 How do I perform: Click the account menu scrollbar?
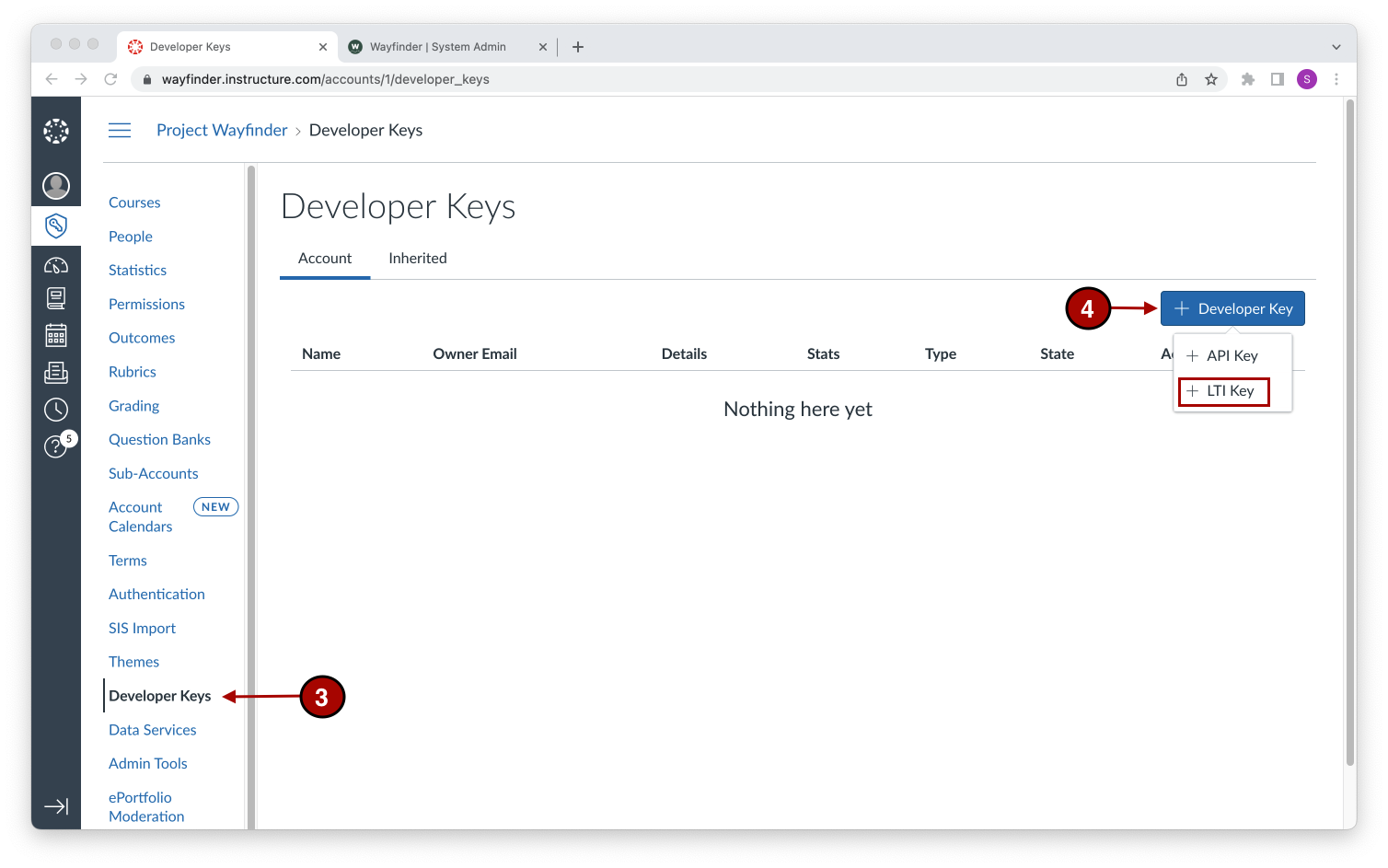pos(250,497)
